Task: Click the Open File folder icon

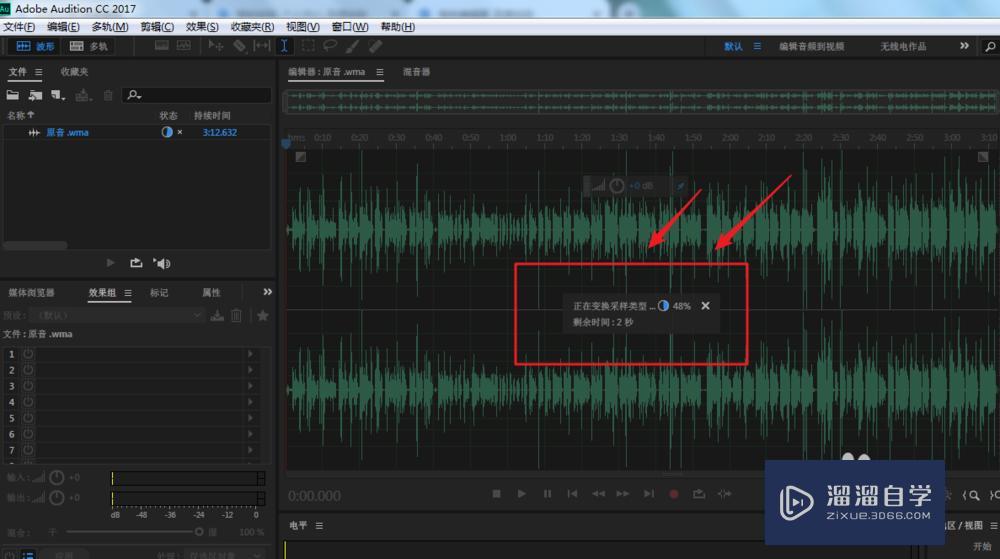Action: (13, 95)
